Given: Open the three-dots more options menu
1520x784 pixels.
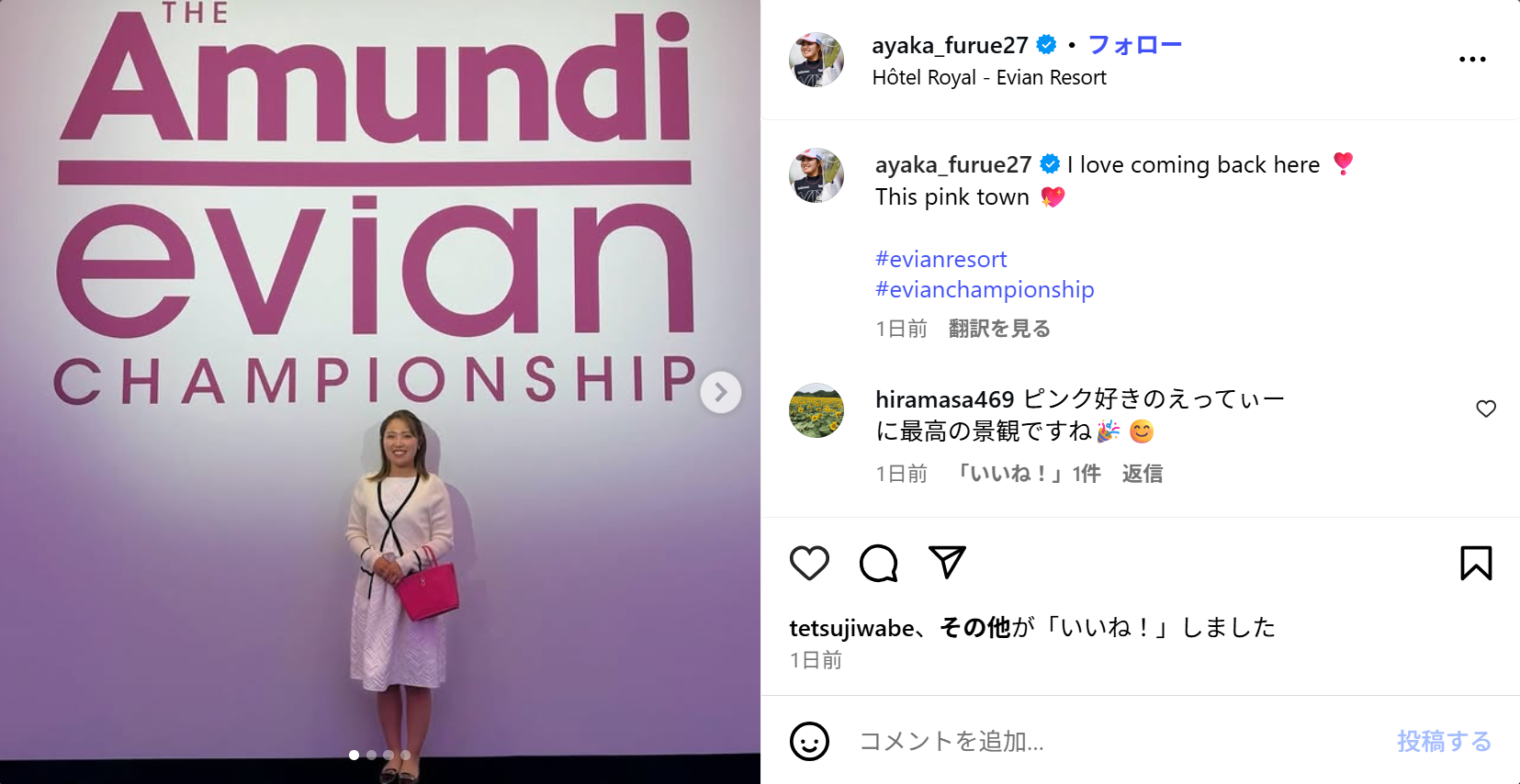Looking at the screenshot, I should (x=1472, y=59).
